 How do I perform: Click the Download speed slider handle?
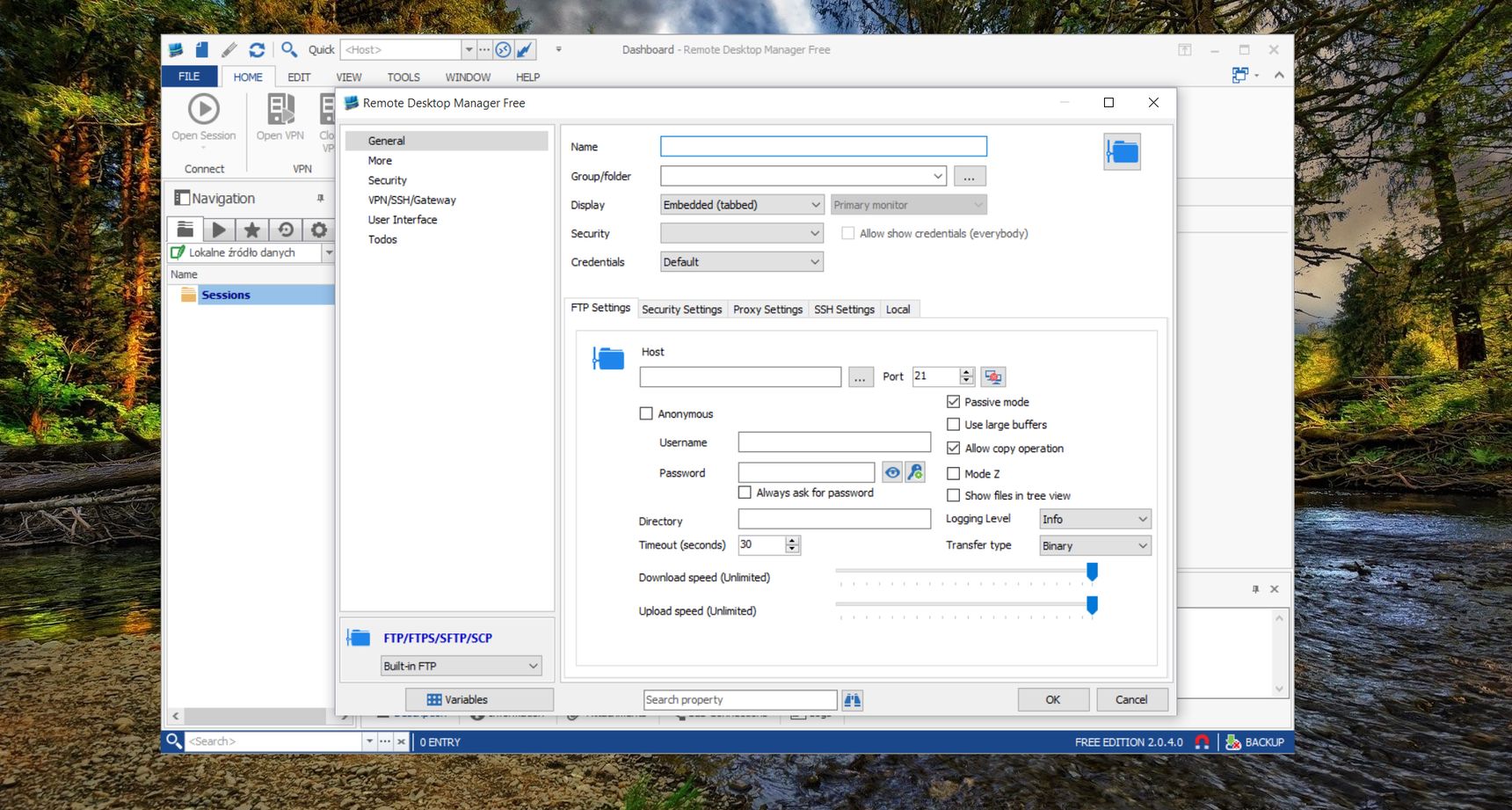point(1092,573)
